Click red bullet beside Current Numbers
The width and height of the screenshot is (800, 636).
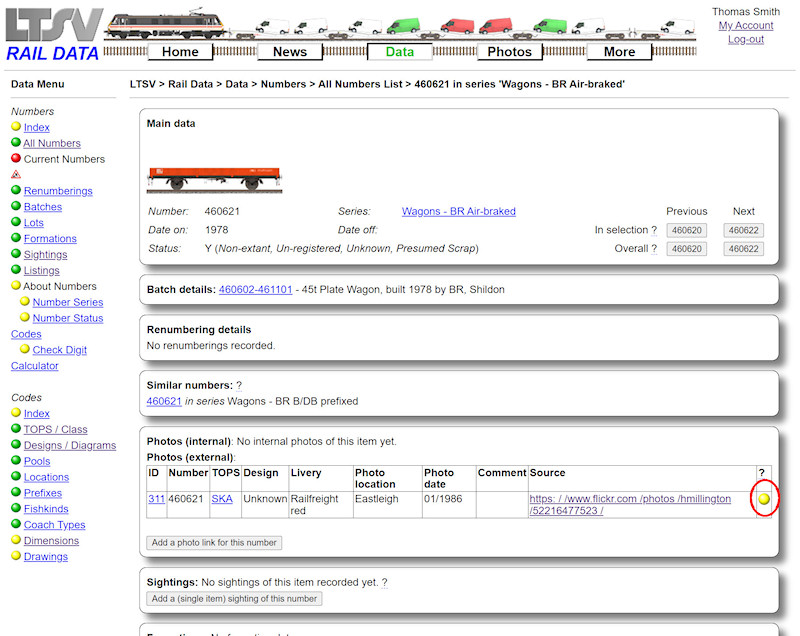[16, 158]
